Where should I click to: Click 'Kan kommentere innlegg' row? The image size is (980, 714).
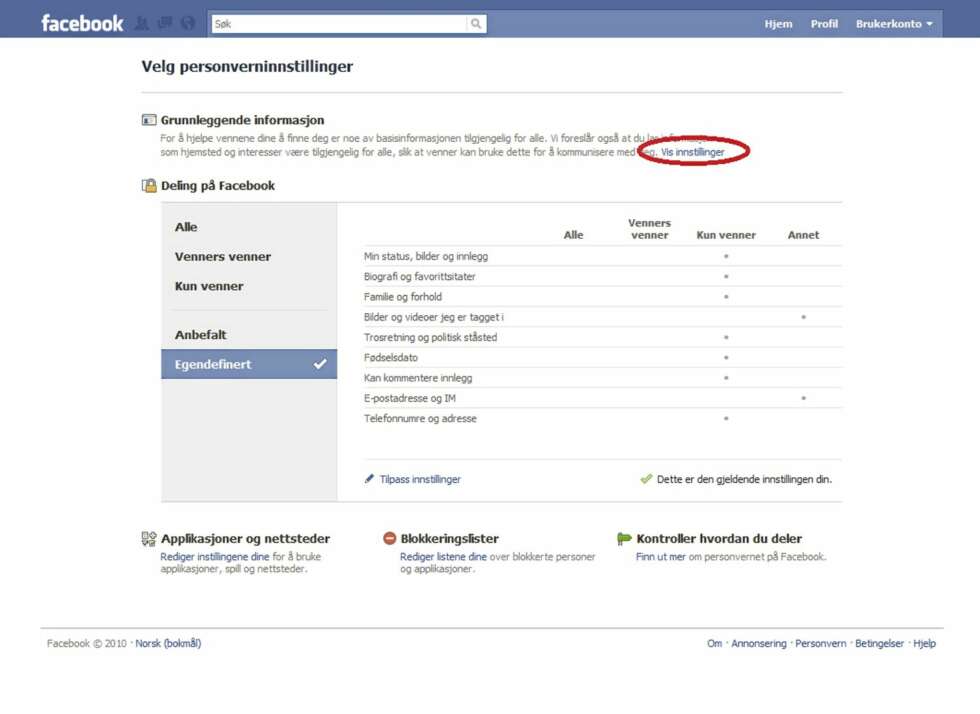(602, 378)
